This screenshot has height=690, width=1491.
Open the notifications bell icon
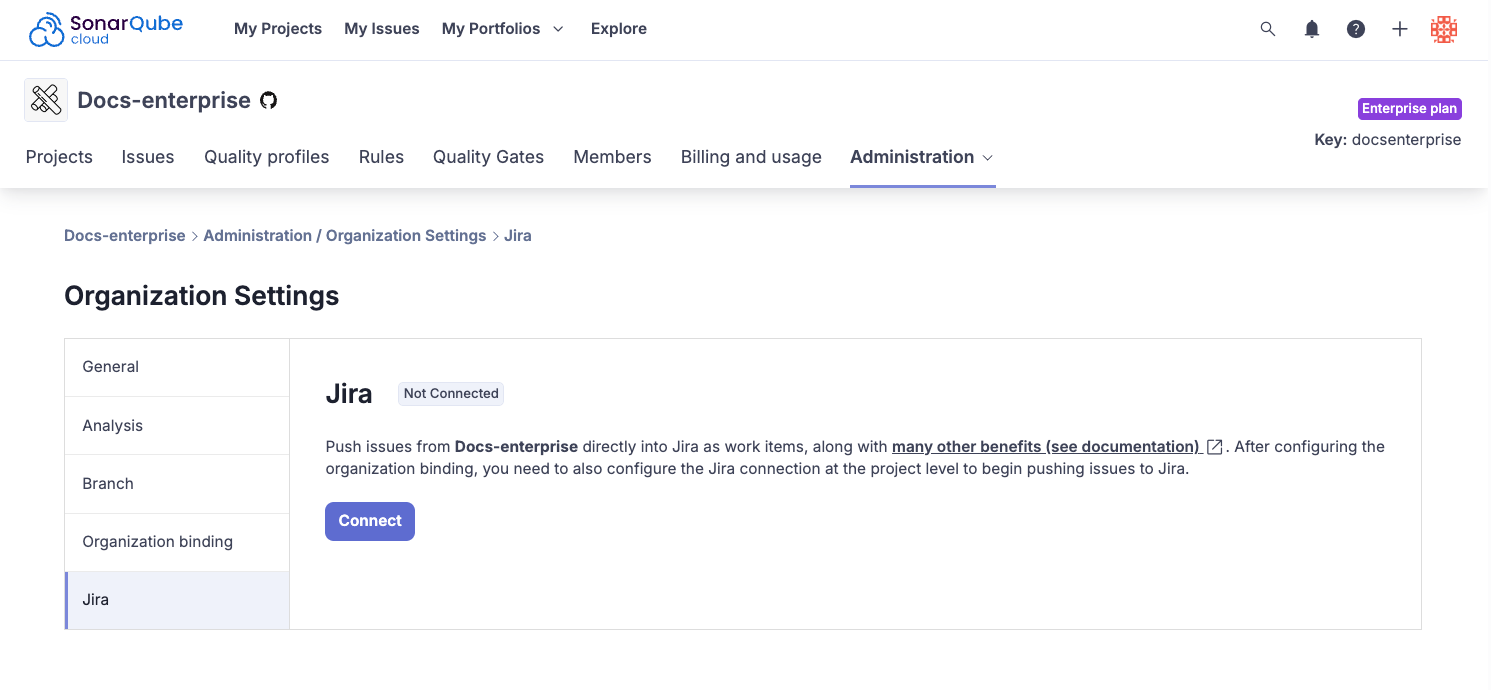[x=1312, y=29]
